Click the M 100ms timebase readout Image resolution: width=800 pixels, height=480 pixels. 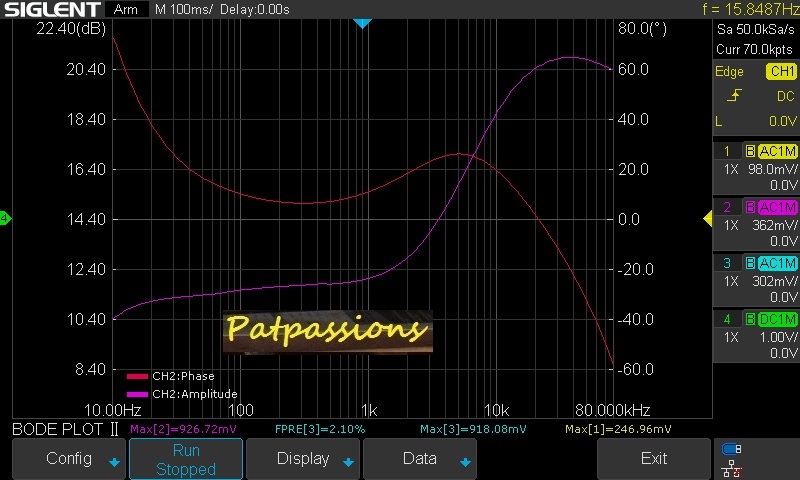[x=183, y=9]
